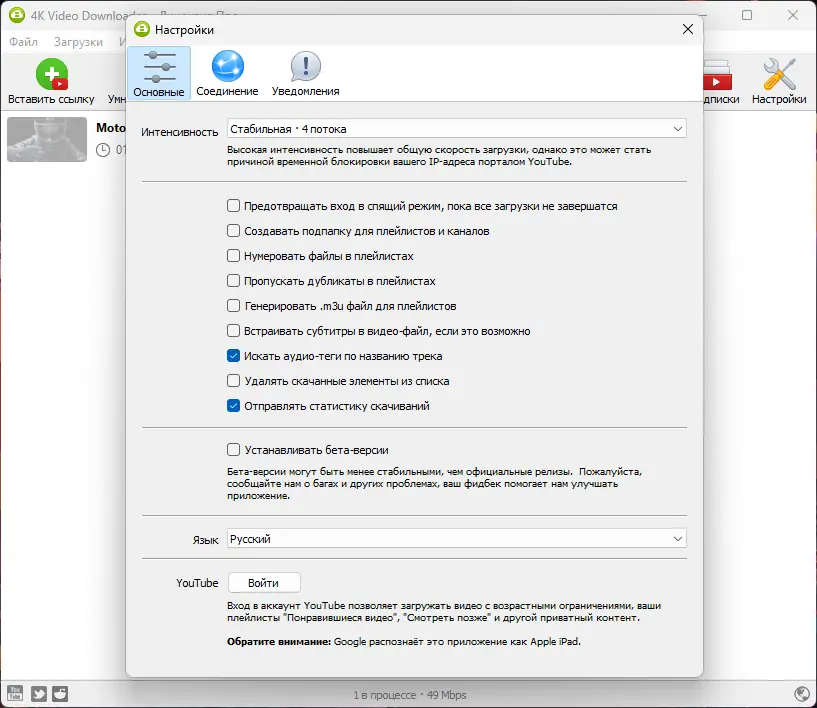The width and height of the screenshot is (817, 708).
Task: Close the Настройки dialog
Action: tap(688, 29)
